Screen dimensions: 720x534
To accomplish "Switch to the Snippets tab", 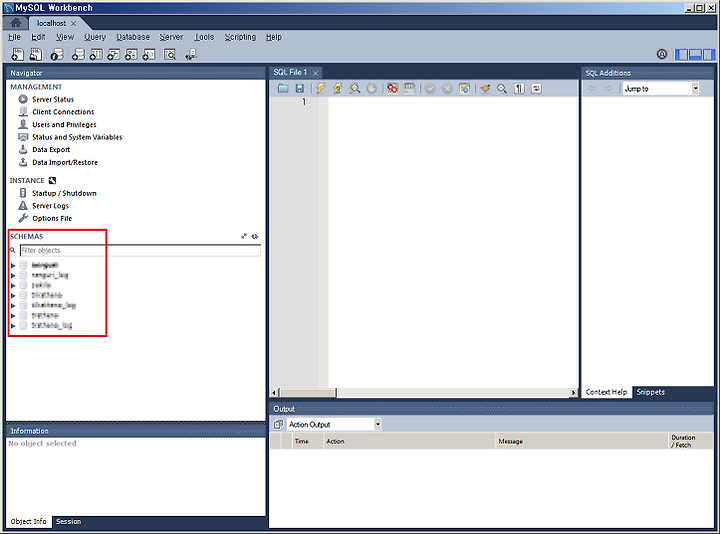I will point(651,392).
